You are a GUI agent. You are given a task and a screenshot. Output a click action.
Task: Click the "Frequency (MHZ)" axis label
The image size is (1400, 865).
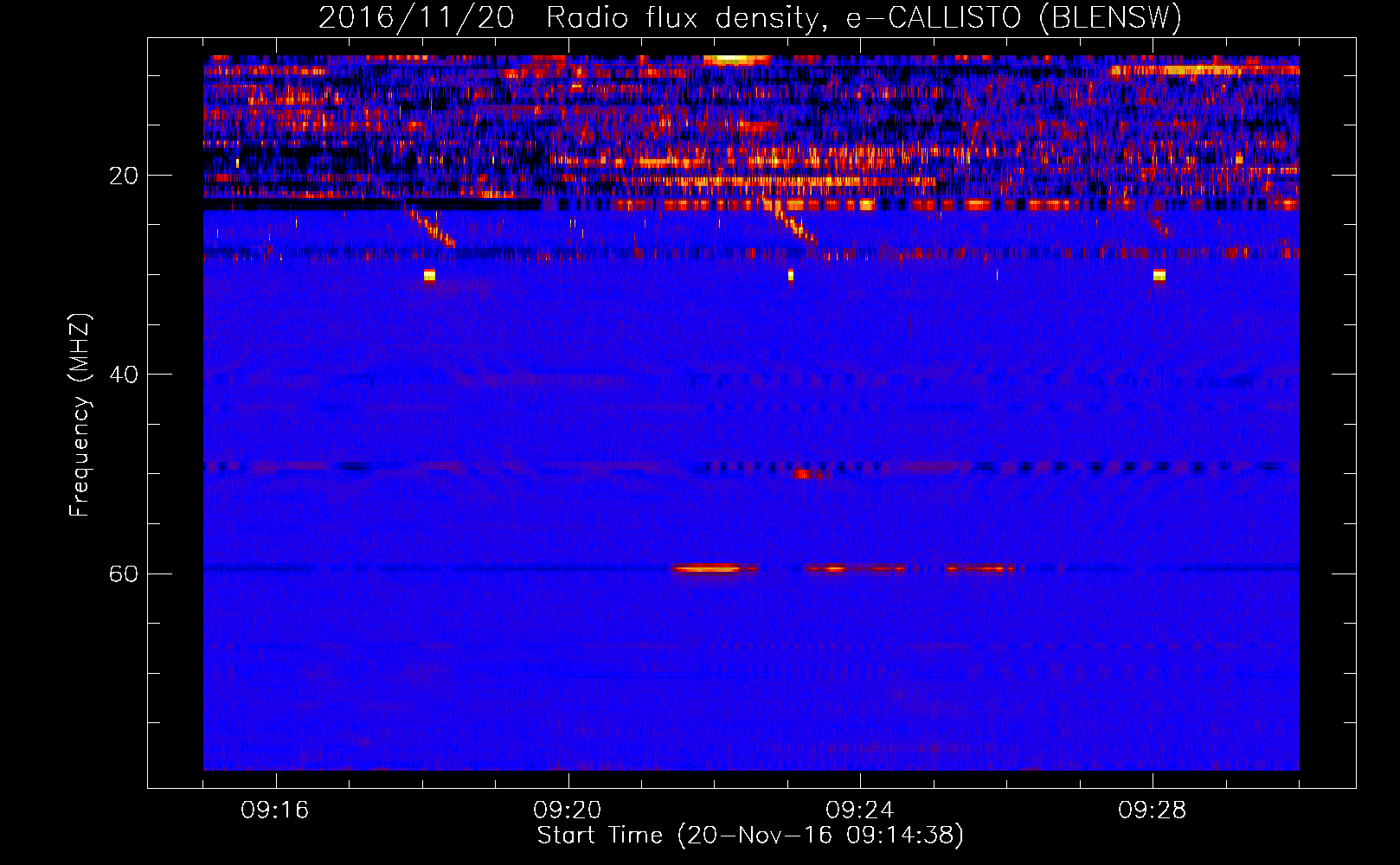click(x=80, y=415)
